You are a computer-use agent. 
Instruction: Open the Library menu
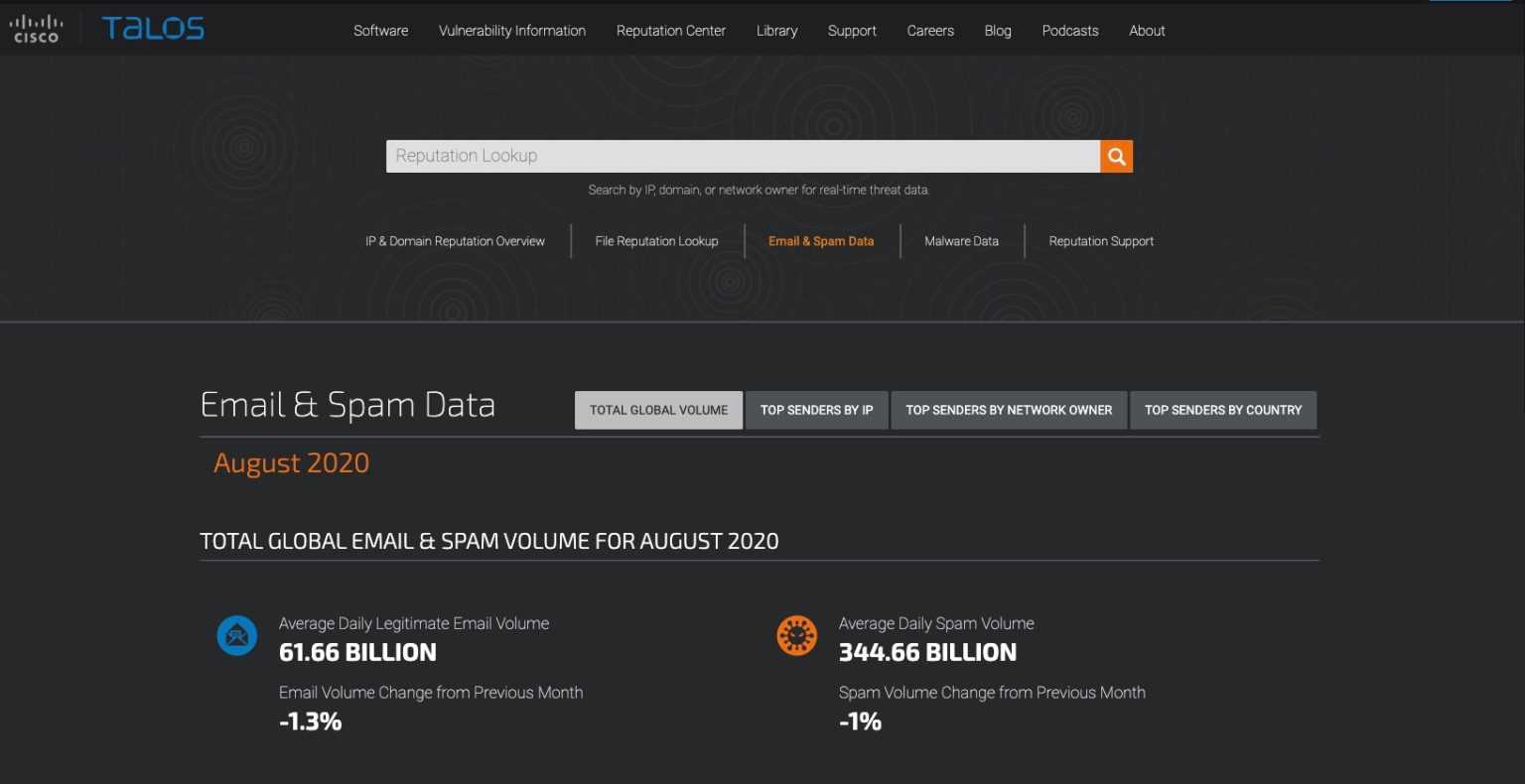tap(776, 31)
